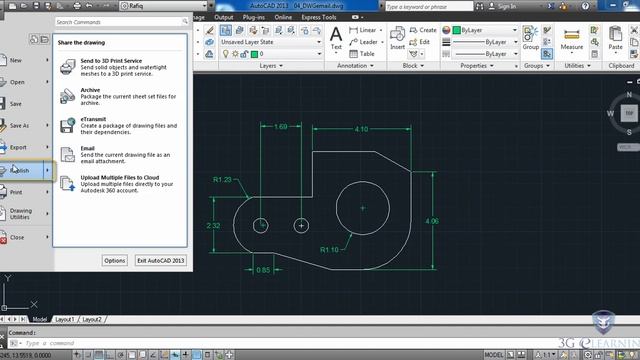Select Save As in the application menu

point(25,126)
